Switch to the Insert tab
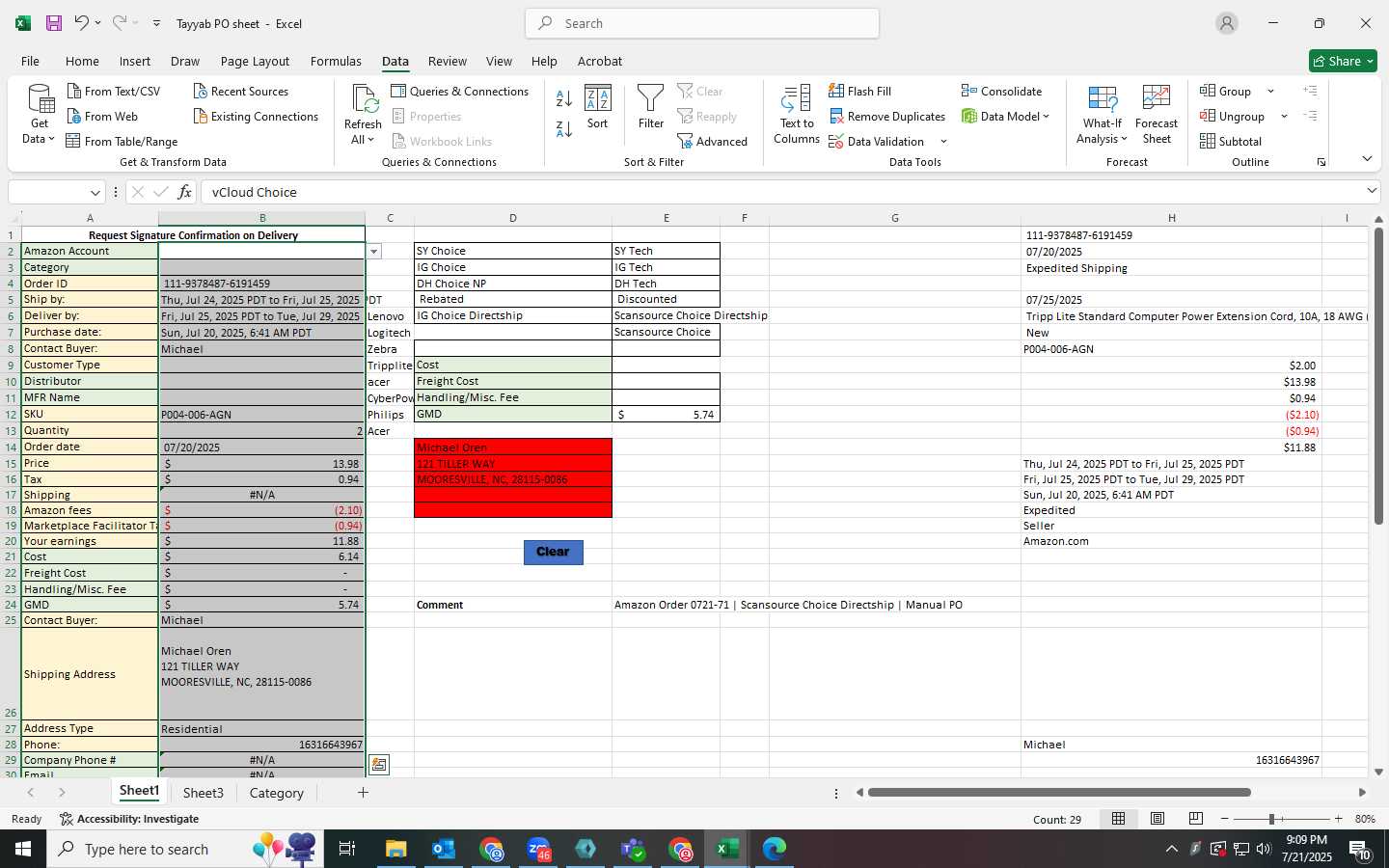 tap(135, 61)
